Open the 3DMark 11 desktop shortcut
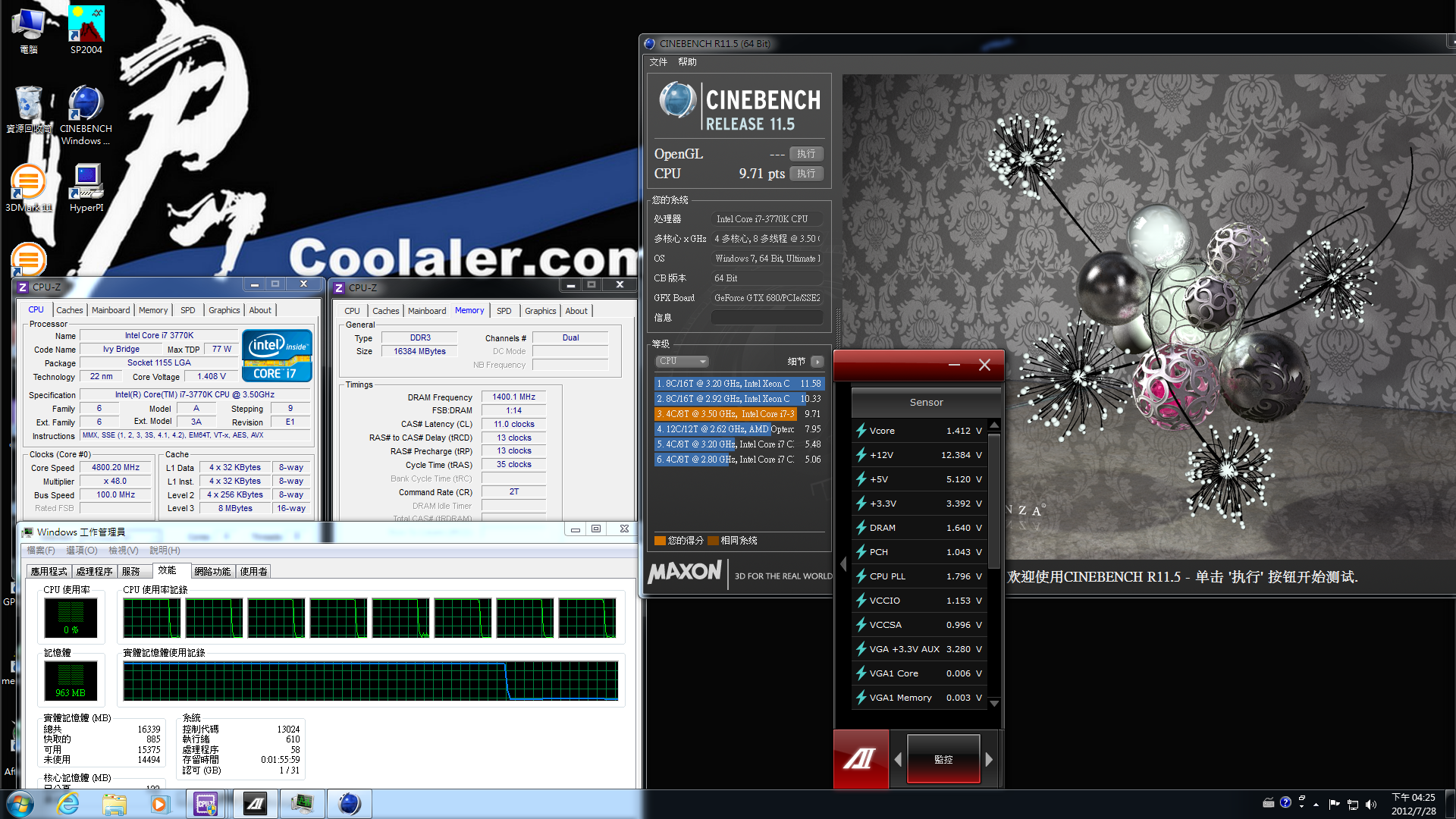Screen dimensions: 1456x819 coord(29,188)
